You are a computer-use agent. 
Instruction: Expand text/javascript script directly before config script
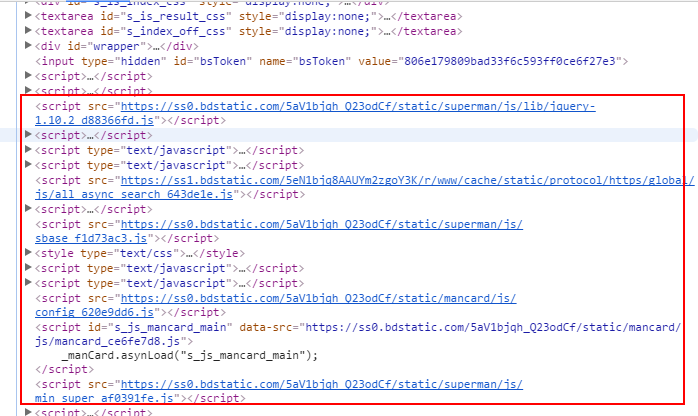click(x=28, y=283)
